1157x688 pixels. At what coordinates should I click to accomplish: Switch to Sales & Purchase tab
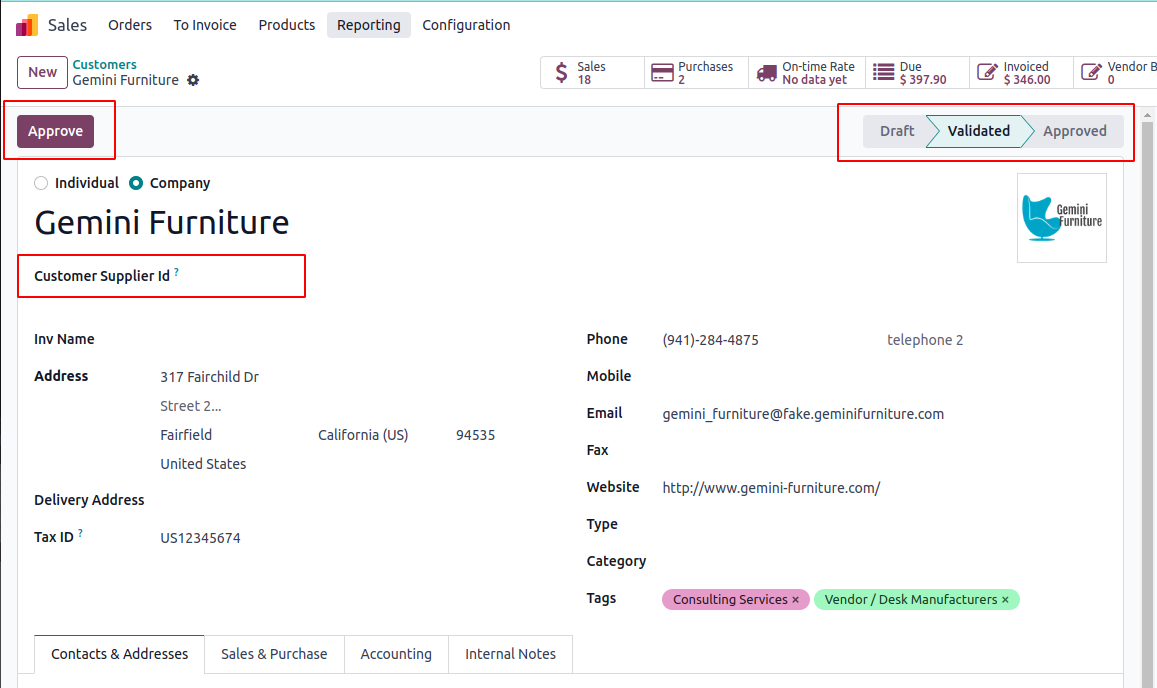pyautogui.click(x=274, y=654)
